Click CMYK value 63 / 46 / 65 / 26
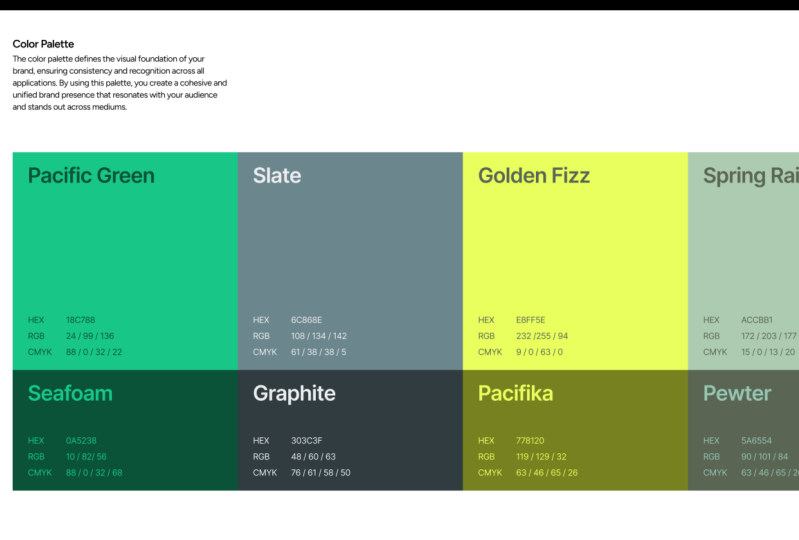Image resolution: width=799 pixels, height=540 pixels. pyautogui.click(x=547, y=473)
